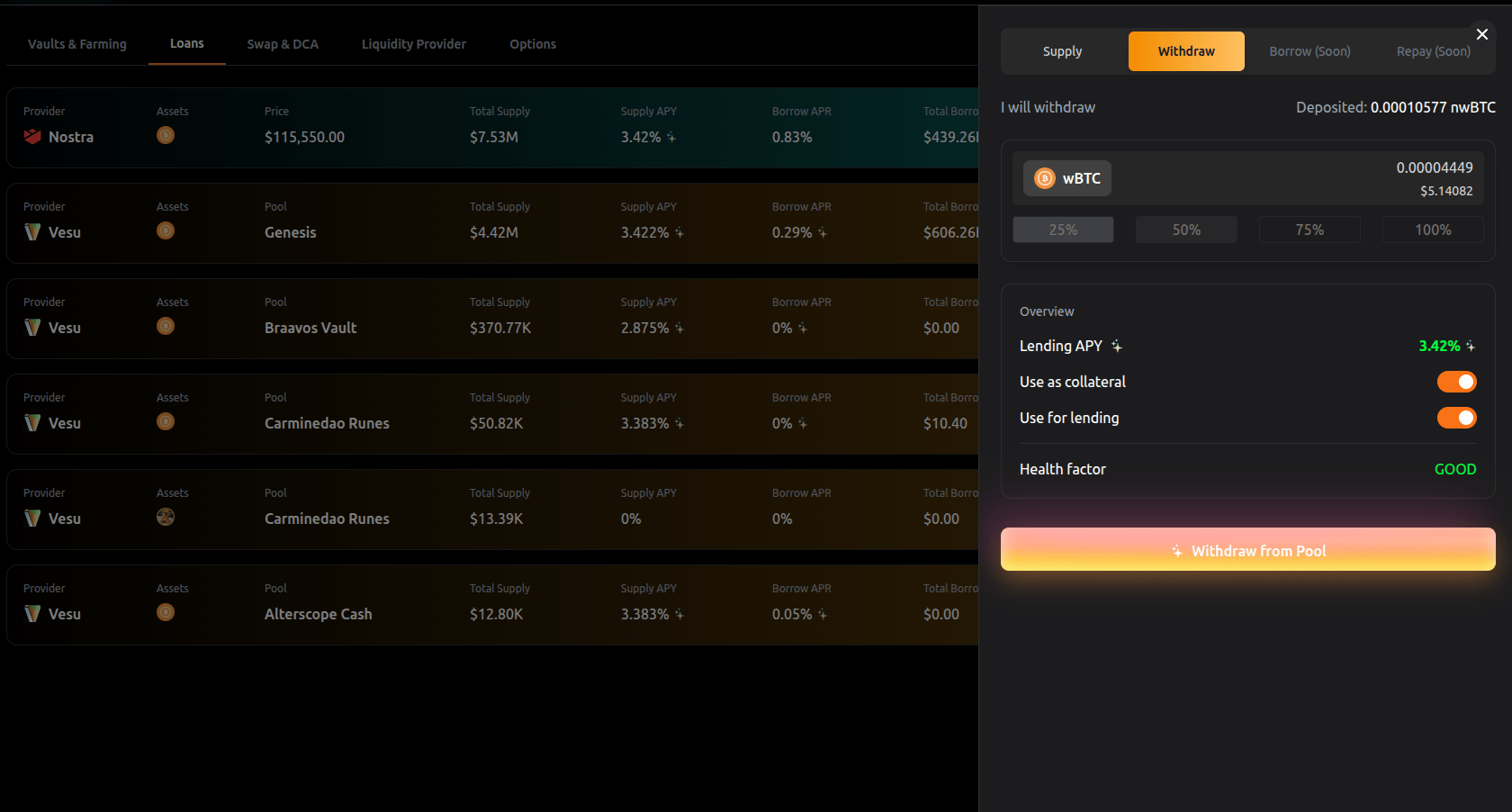Click the wBTC bitcoin icon
Screen dimensions: 1512x812
point(1044,178)
